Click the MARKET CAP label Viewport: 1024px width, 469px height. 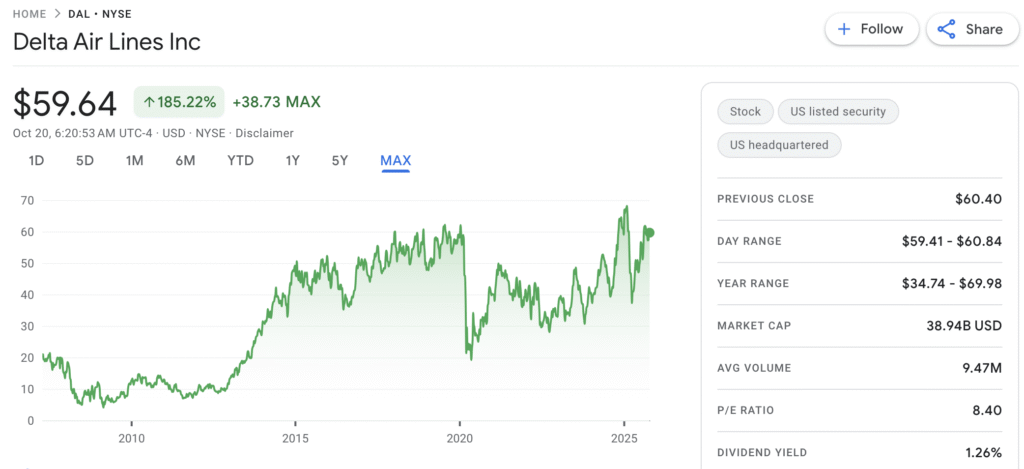pos(754,325)
